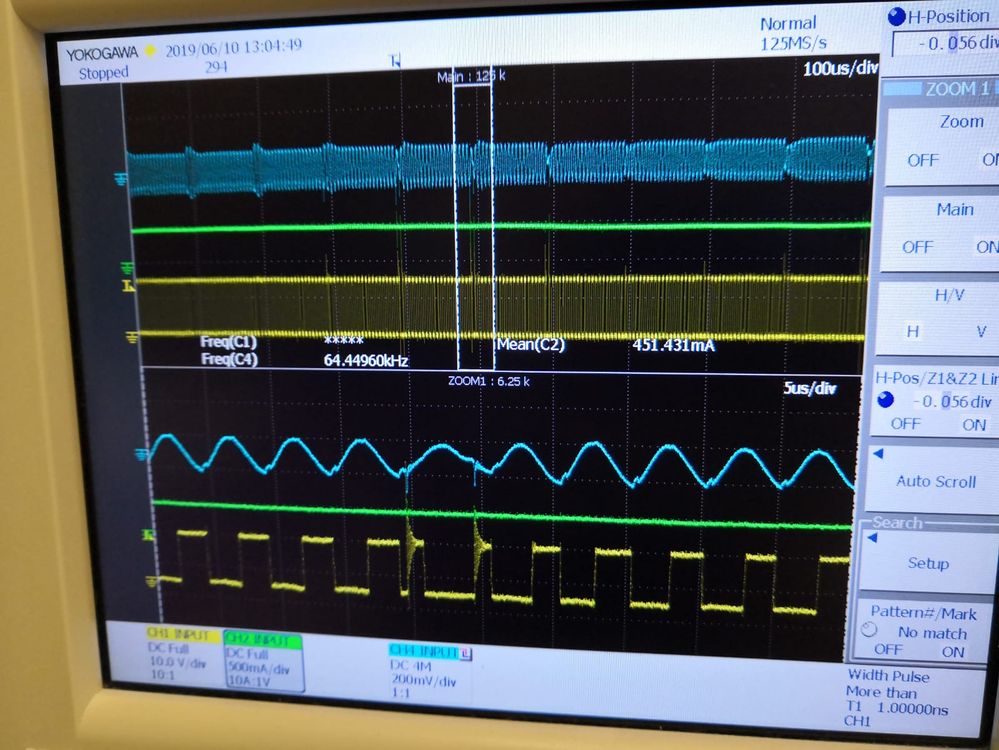Choose V under the H/V setting
This screenshot has height=750, width=999.
(x=981, y=331)
